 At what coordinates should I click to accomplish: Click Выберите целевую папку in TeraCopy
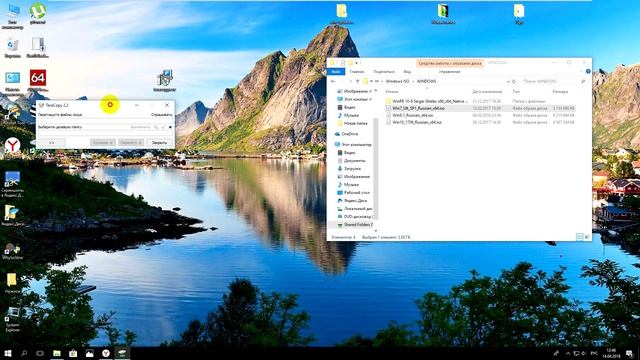click(60, 127)
